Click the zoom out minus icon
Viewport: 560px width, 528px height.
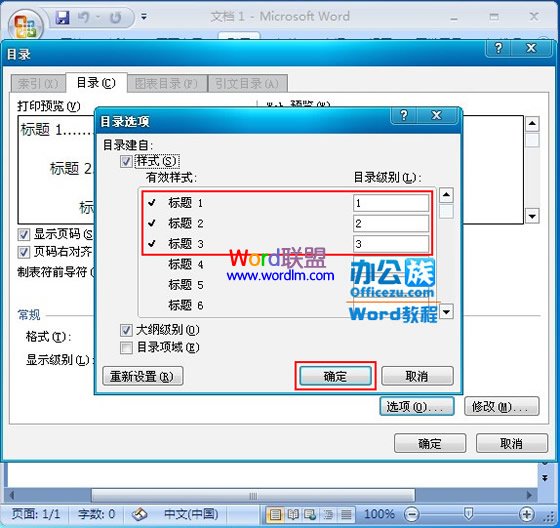(x=411, y=514)
